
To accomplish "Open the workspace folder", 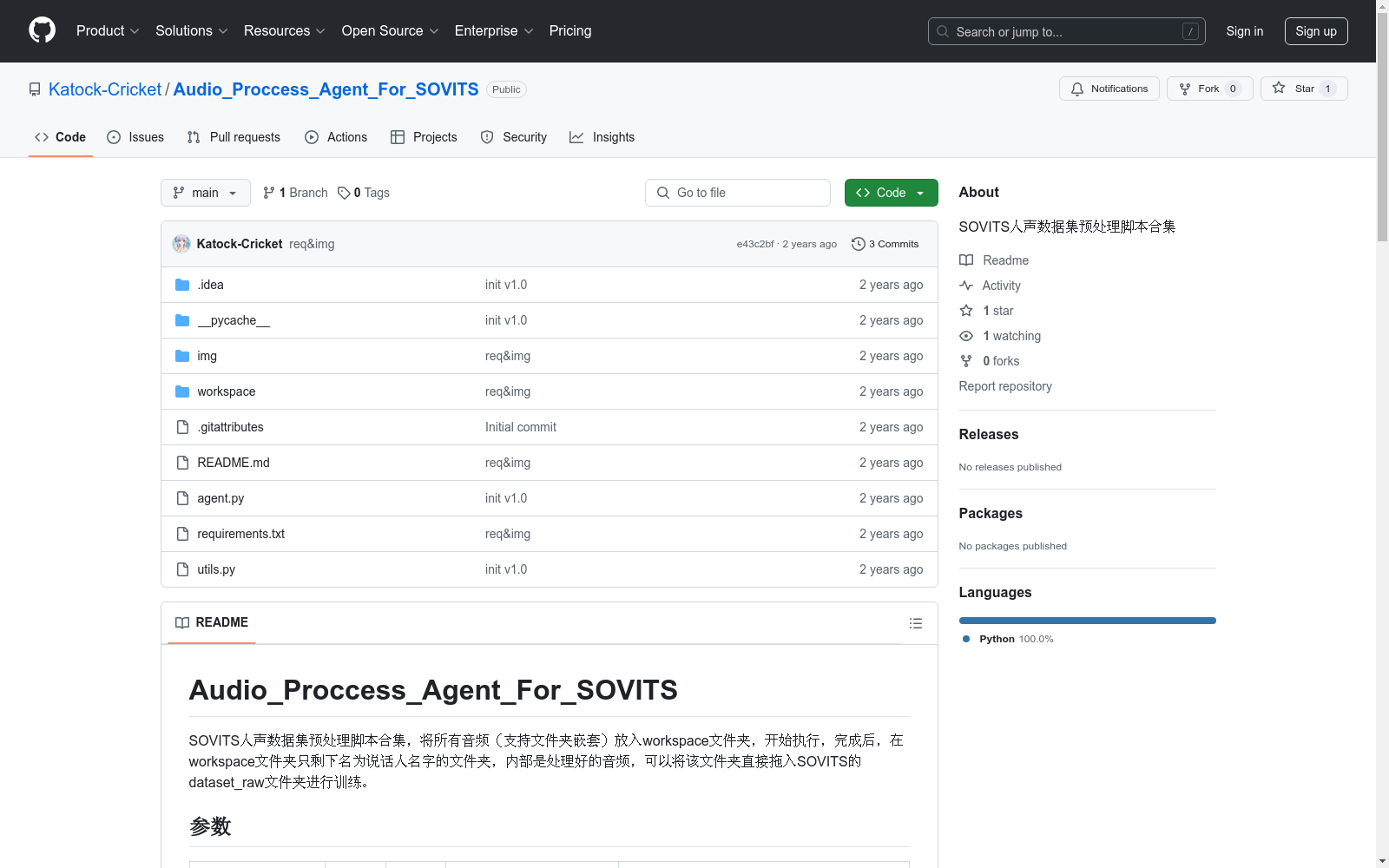I will [x=227, y=391].
